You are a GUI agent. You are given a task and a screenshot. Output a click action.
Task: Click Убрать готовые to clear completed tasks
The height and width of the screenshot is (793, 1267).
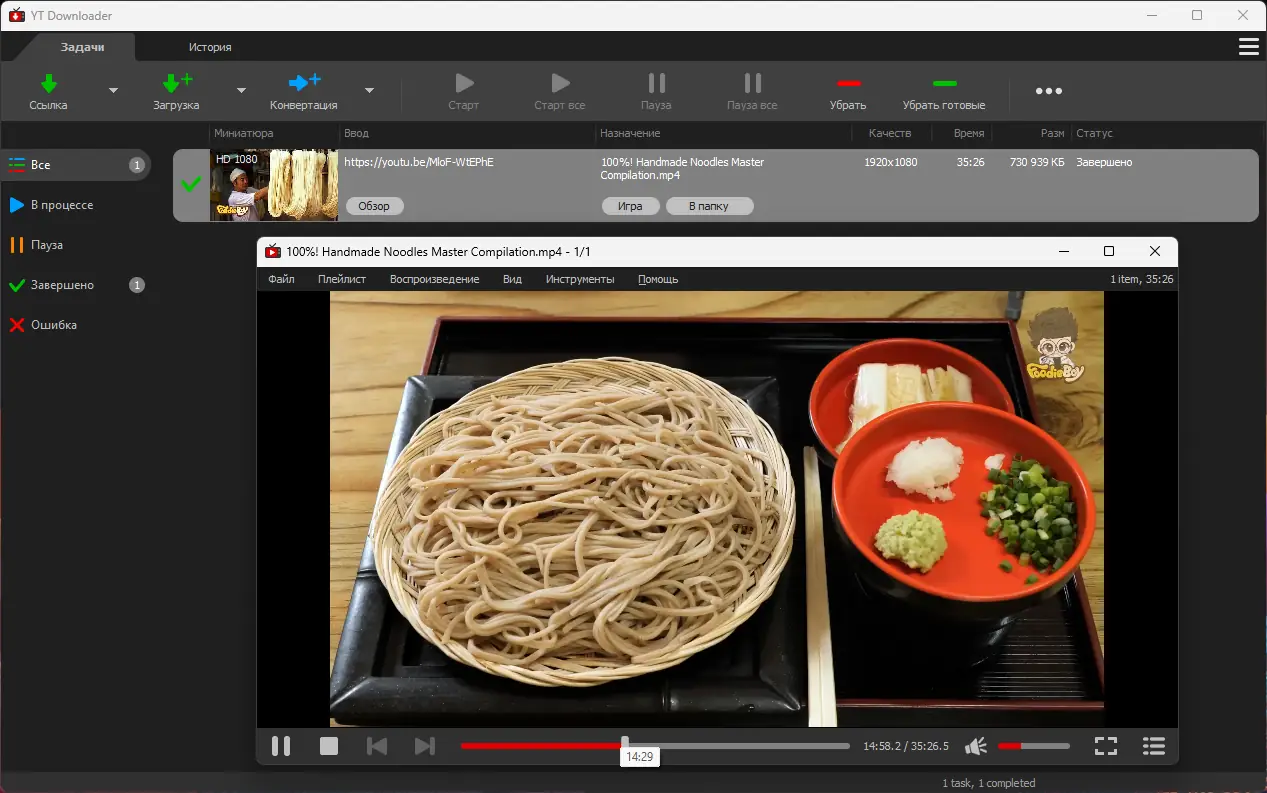942,91
